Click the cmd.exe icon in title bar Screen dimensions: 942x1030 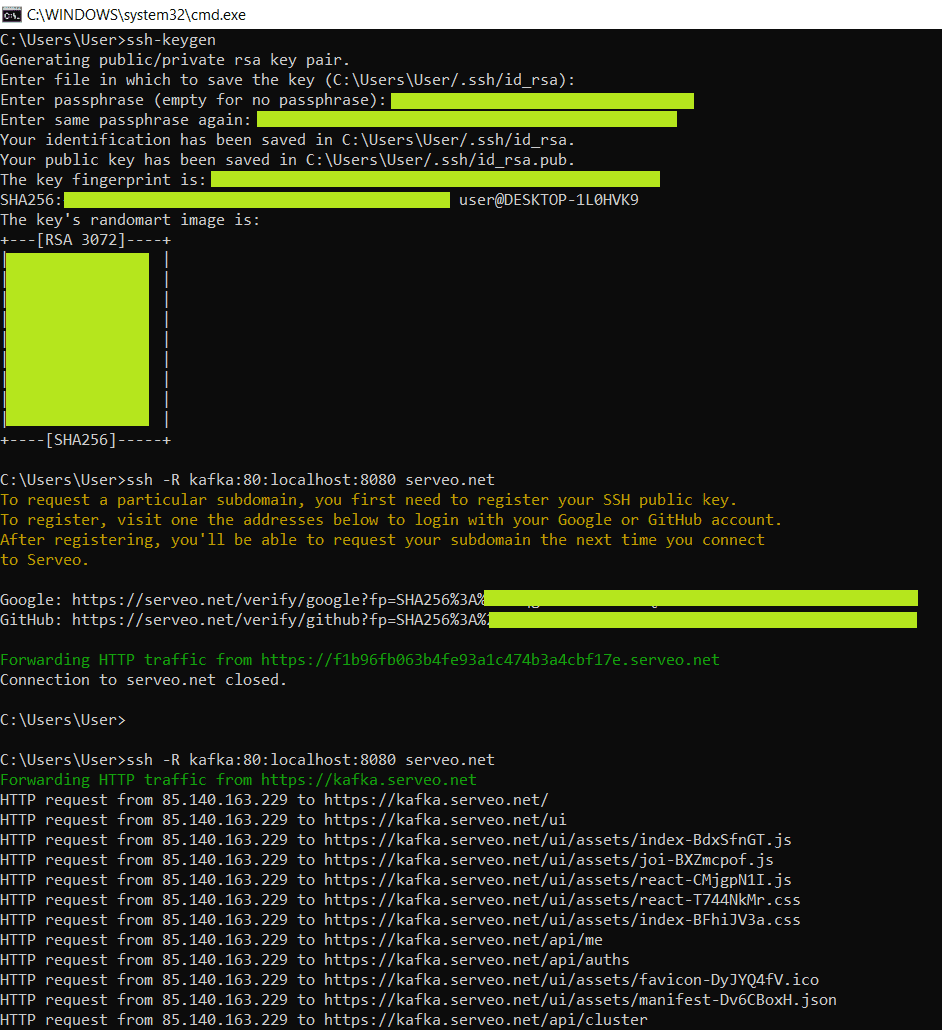click(x=12, y=14)
